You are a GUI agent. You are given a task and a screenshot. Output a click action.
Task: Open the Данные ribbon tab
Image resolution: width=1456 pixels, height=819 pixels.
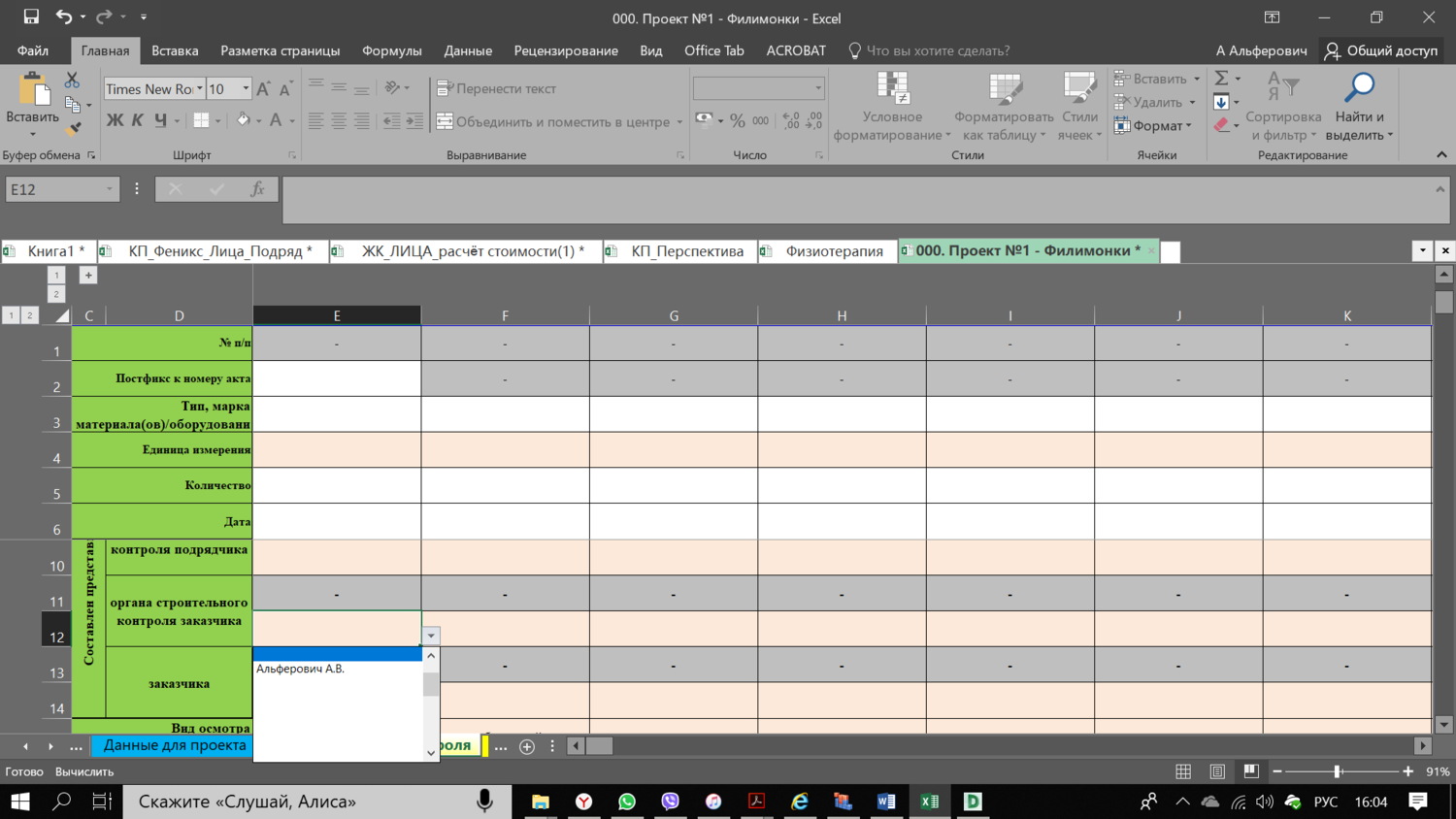(468, 50)
